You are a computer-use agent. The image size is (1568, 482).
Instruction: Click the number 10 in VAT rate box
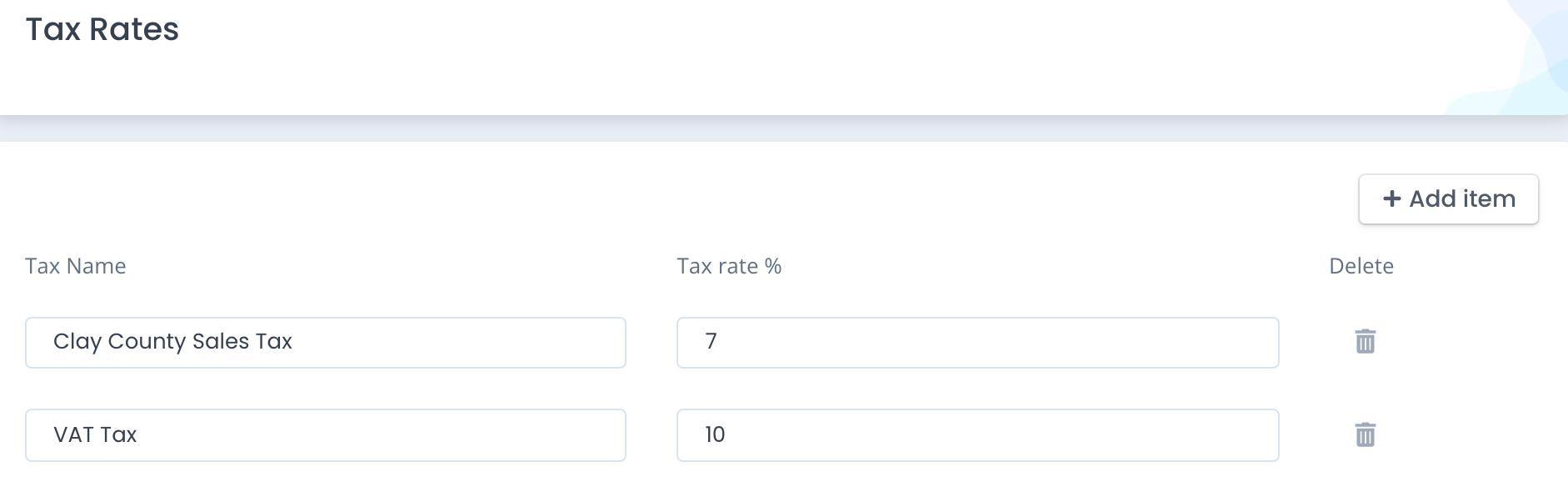tap(715, 434)
